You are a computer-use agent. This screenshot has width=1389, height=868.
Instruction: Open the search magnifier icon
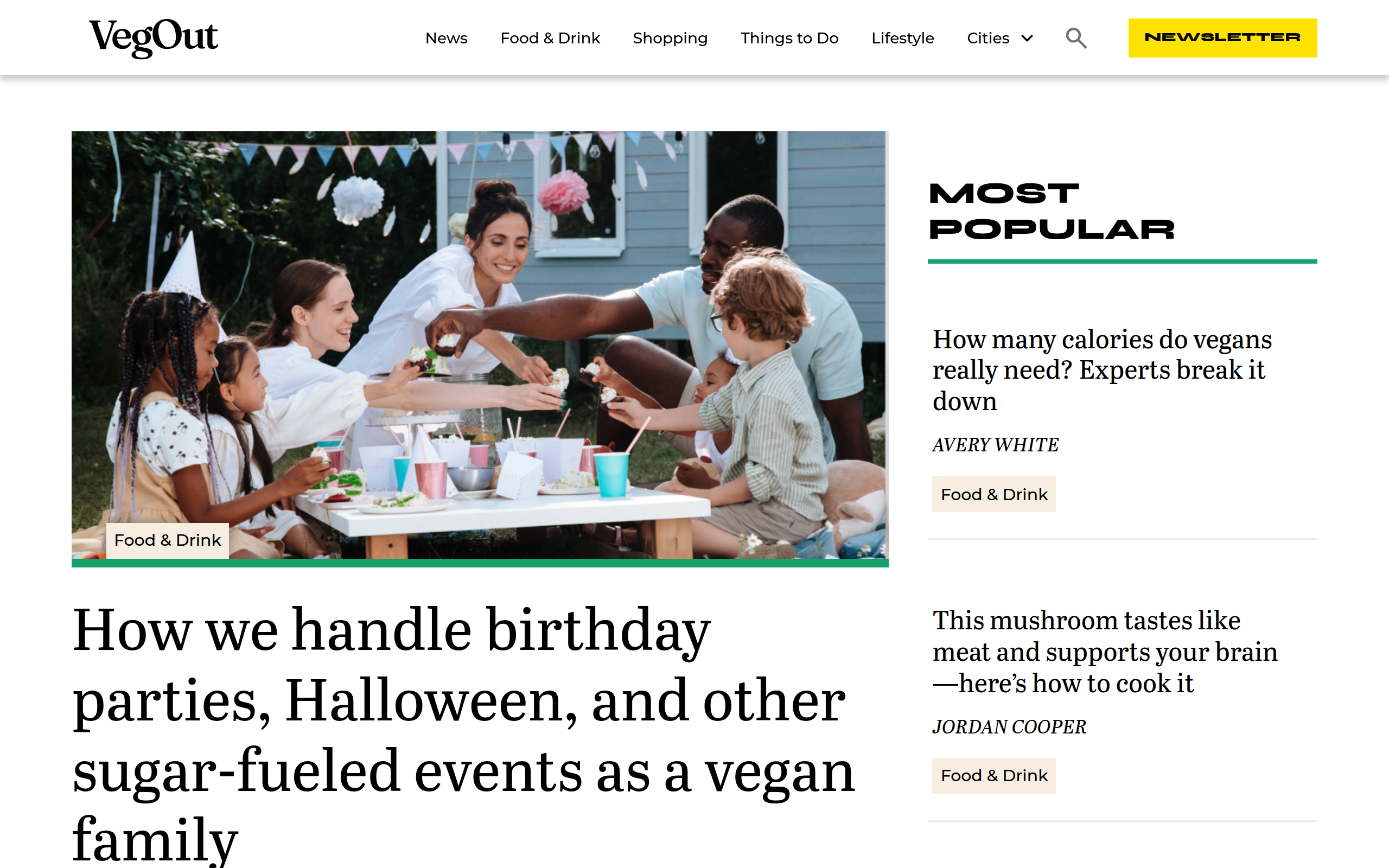tap(1076, 38)
